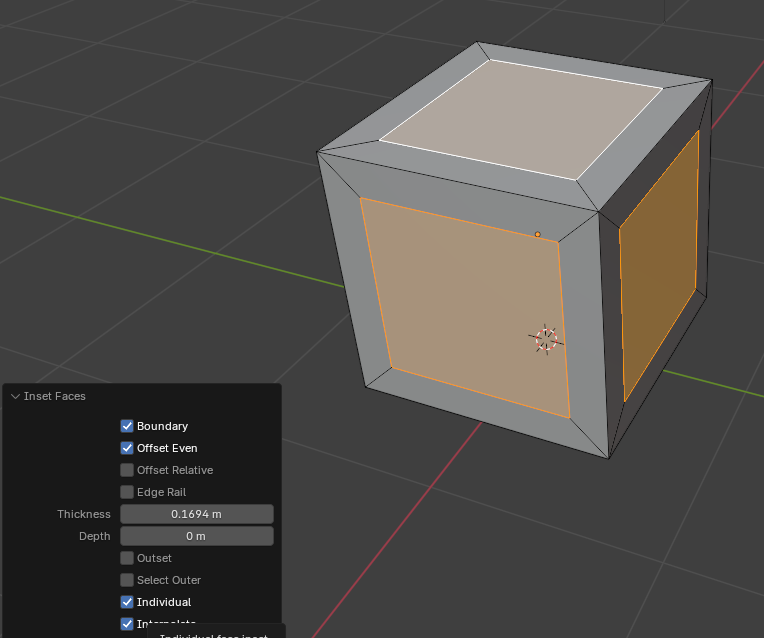Select the right-side dark orange face

659,266
